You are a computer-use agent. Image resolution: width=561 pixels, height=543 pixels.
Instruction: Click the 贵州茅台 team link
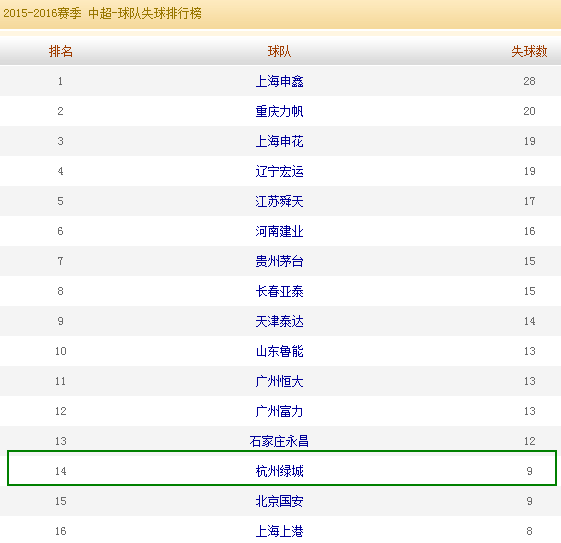279,261
